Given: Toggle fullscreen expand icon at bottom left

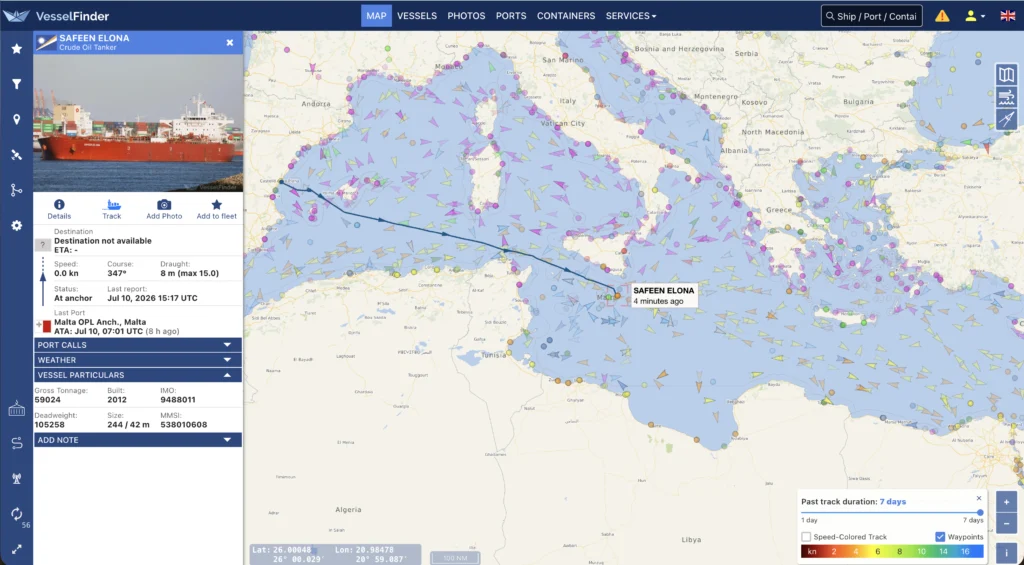Looking at the screenshot, I should coord(16,549).
